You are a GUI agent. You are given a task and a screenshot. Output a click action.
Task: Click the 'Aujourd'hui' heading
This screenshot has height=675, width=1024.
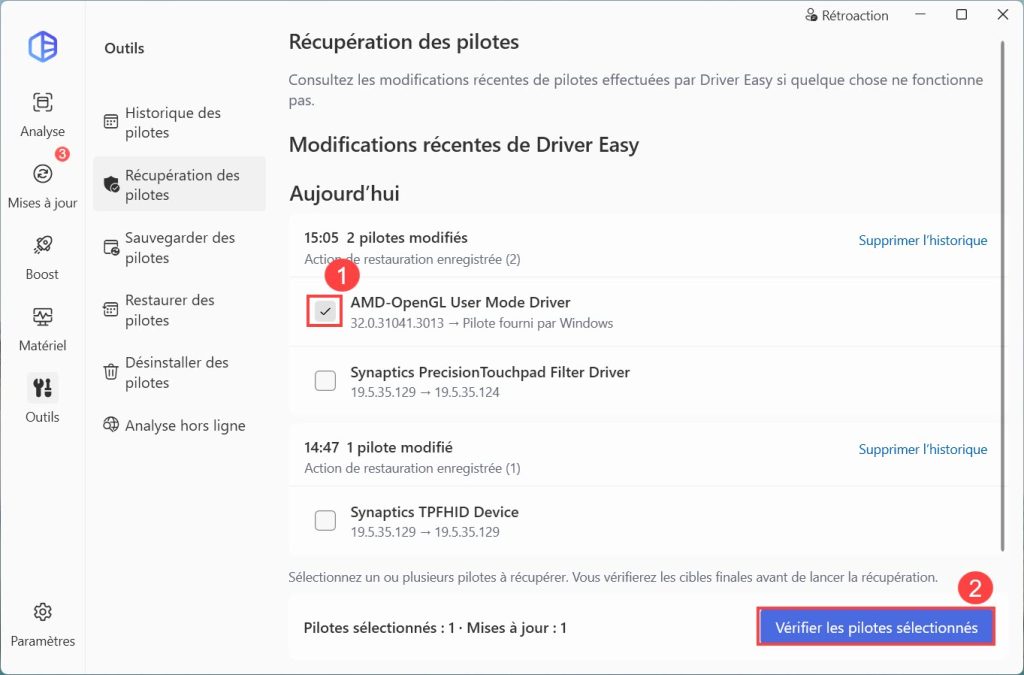coord(344,193)
